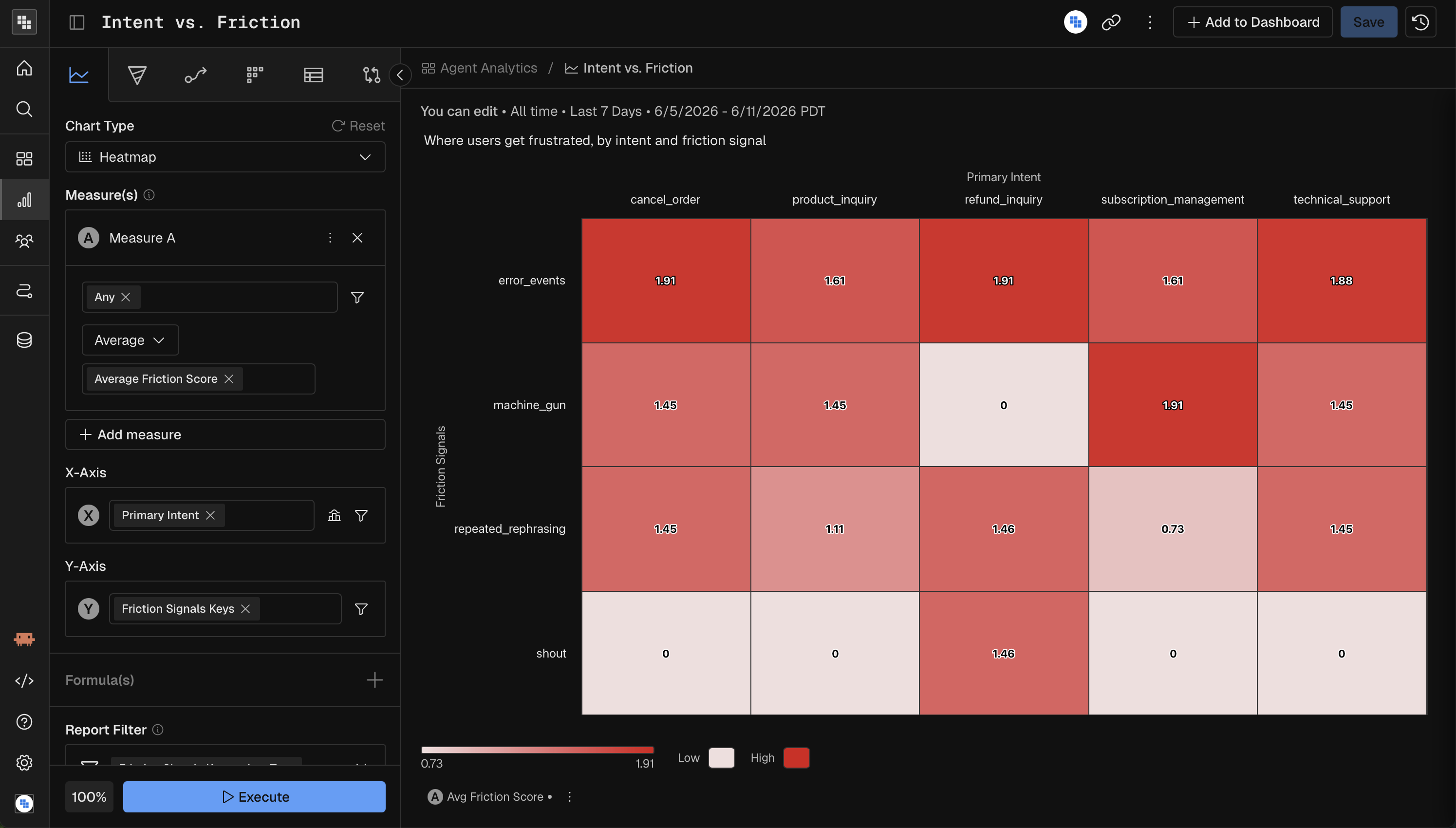Open the Search icon in sidebar
This screenshot has width=1456, height=828.
point(24,109)
